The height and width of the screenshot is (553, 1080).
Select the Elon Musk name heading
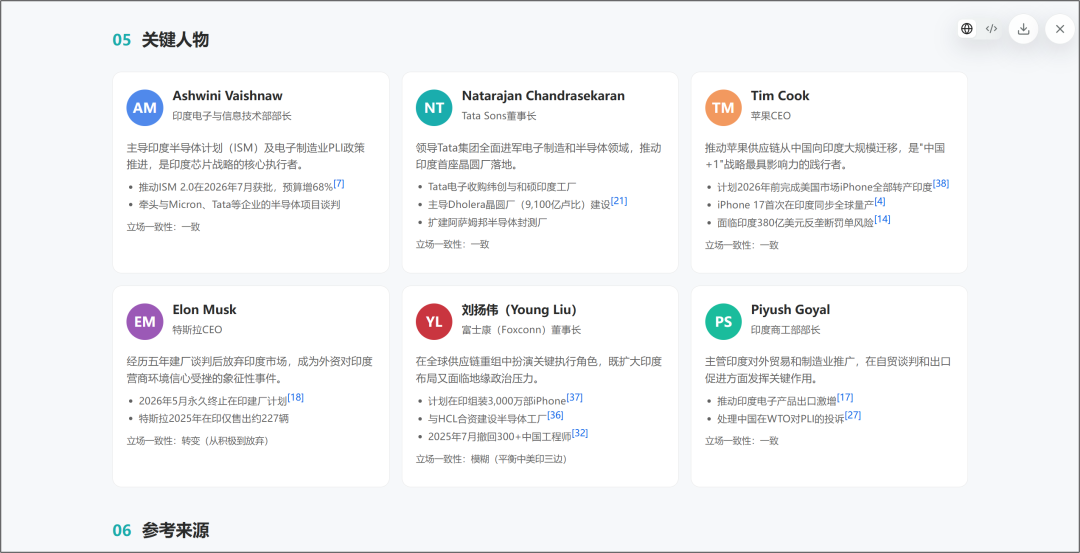point(205,310)
